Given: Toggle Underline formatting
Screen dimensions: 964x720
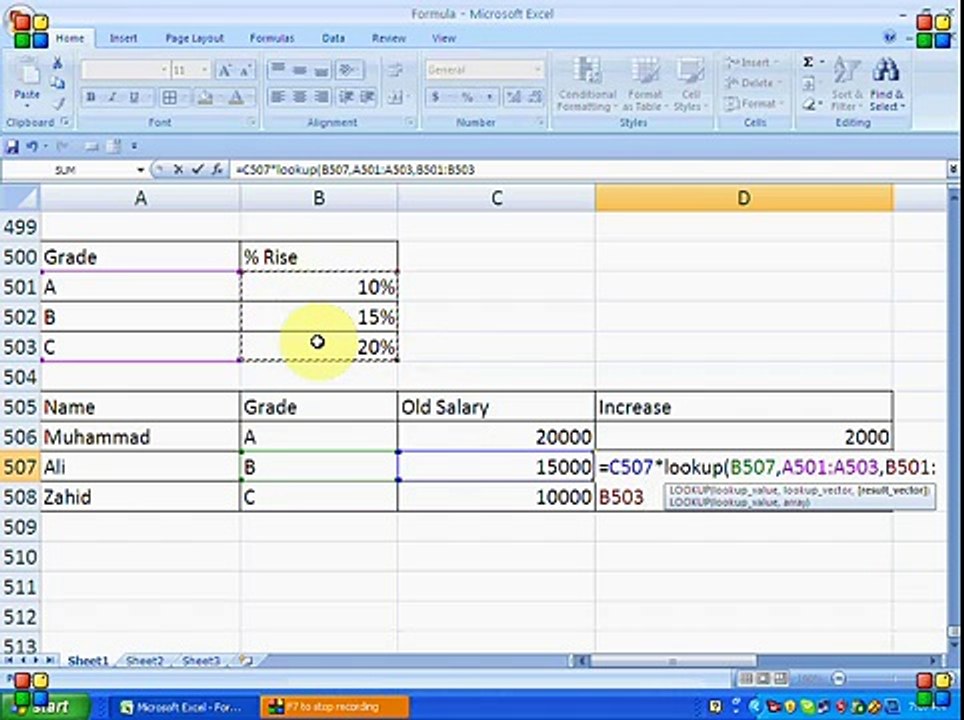Looking at the screenshot, I should (133, 97).
